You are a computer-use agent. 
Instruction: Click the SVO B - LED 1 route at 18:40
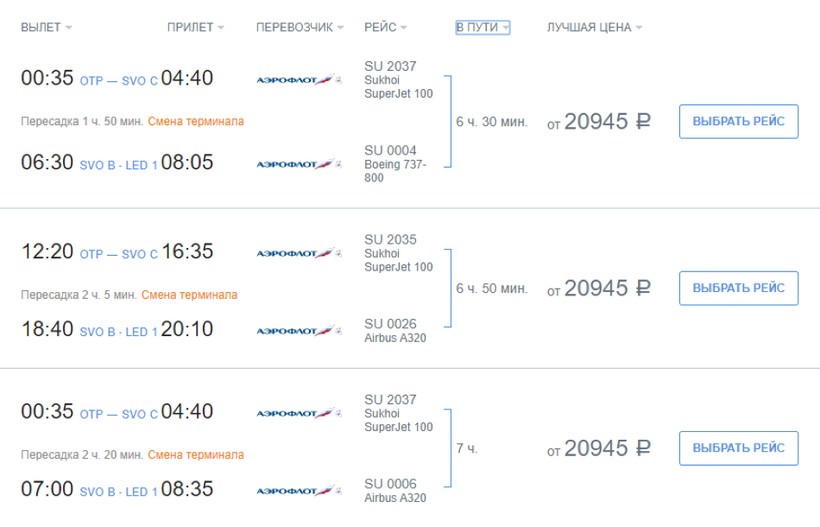tap(118, 332)
